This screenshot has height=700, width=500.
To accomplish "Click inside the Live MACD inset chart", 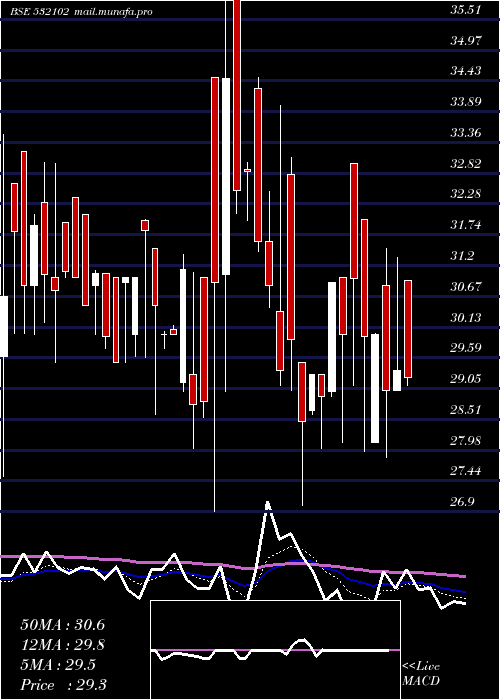I will point(275,650).
